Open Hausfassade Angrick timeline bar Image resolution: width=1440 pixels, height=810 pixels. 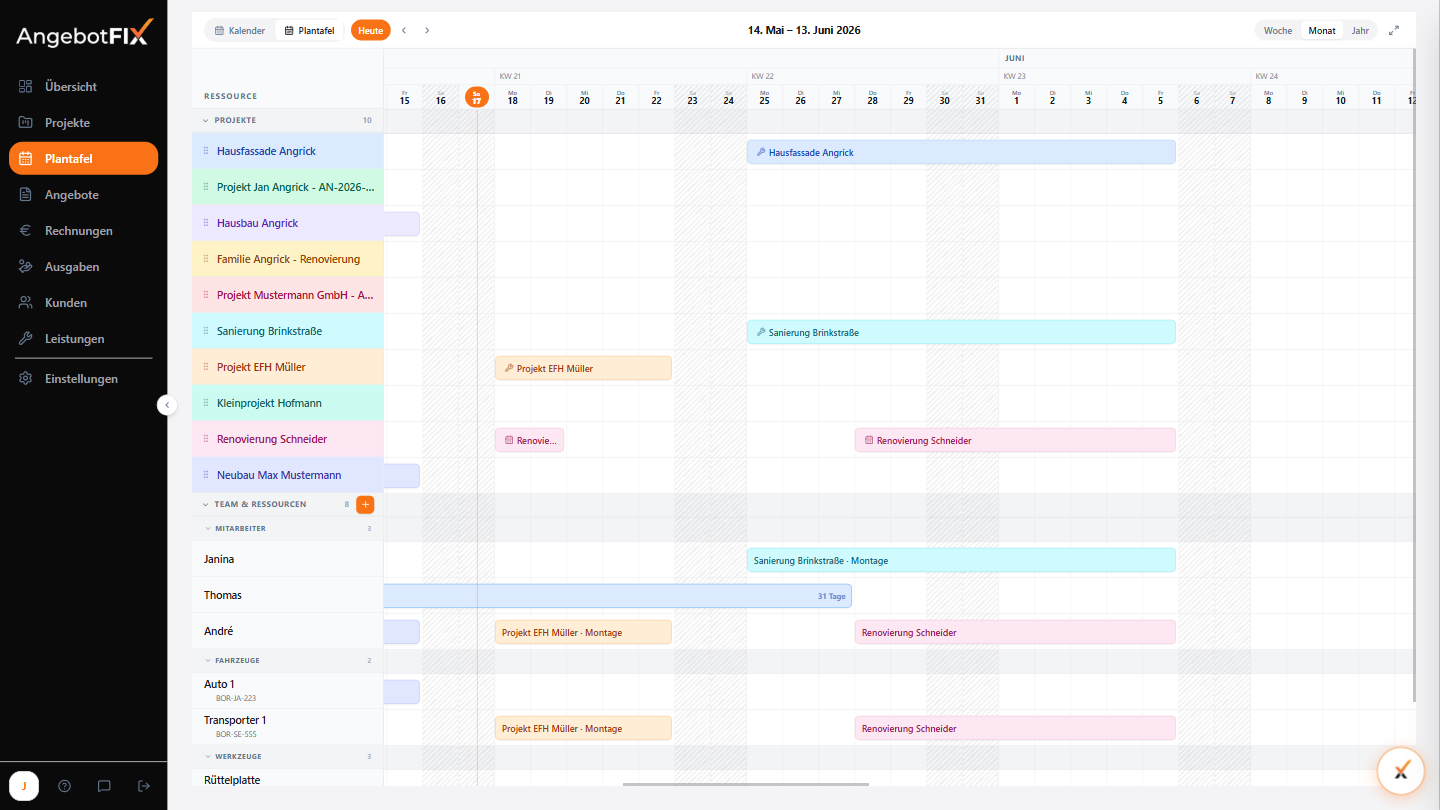[x=961, y=152]
